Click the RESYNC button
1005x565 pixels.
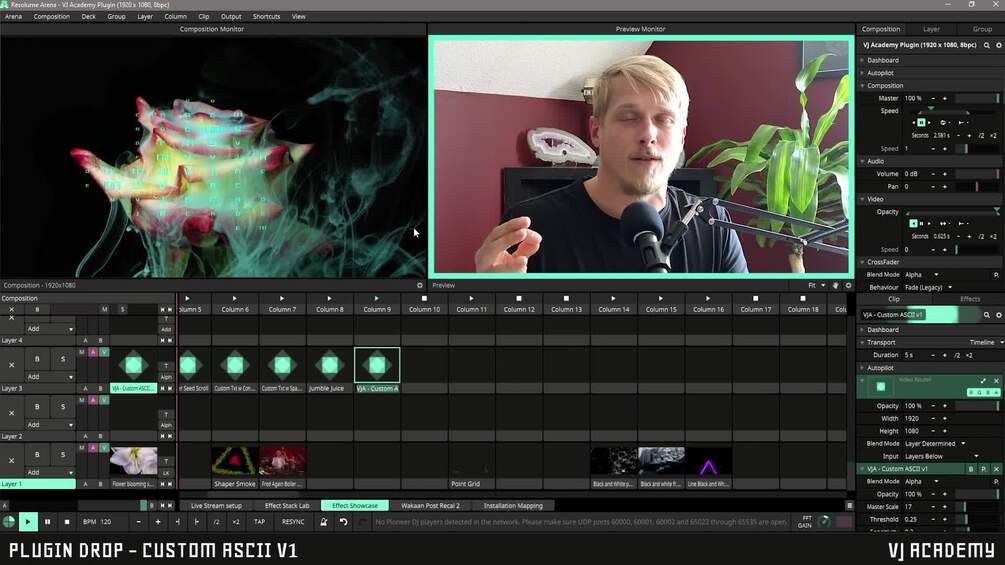coord(293,522)
